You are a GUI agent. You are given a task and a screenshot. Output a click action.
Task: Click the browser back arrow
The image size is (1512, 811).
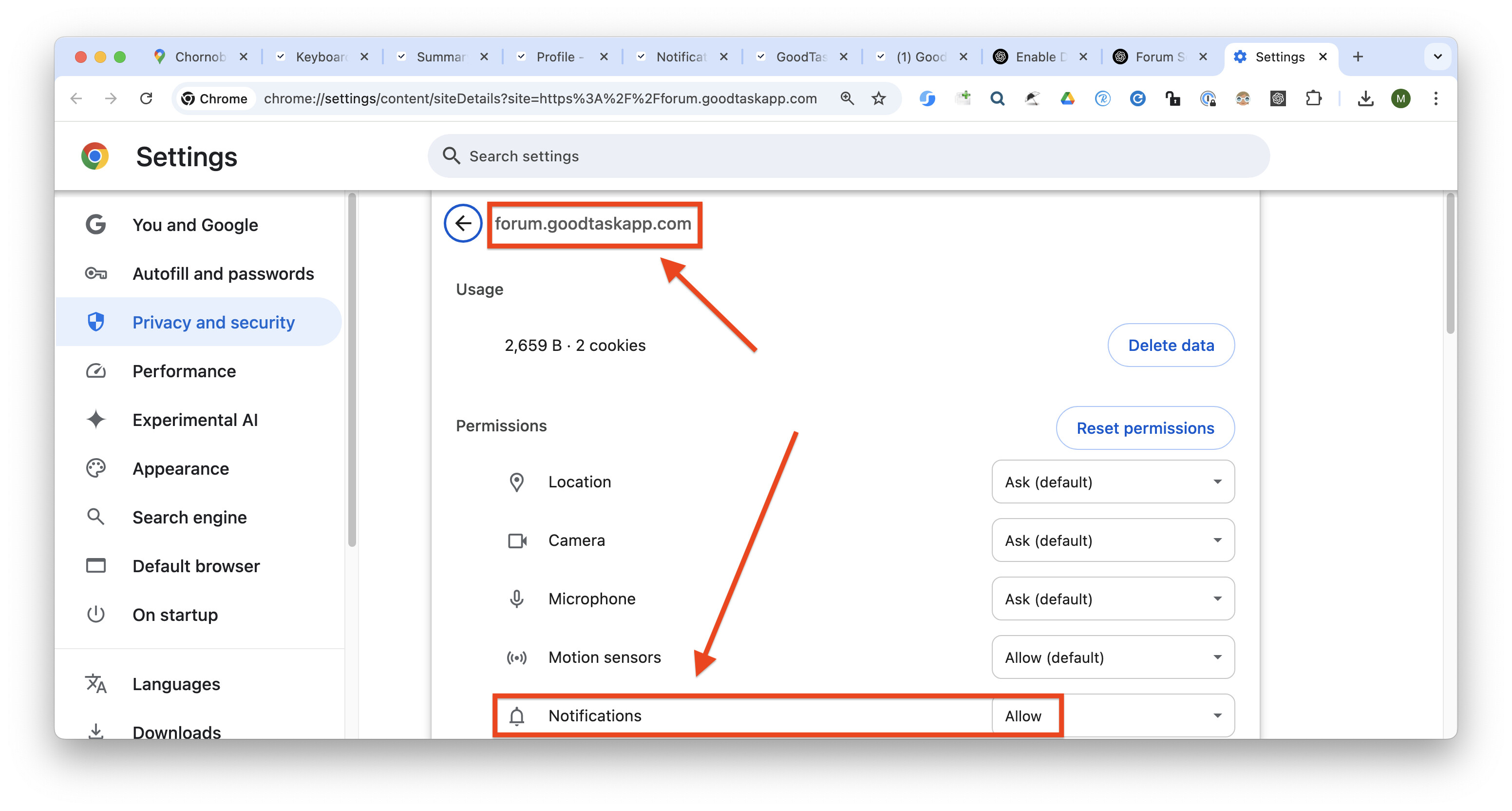click(76, 98)
